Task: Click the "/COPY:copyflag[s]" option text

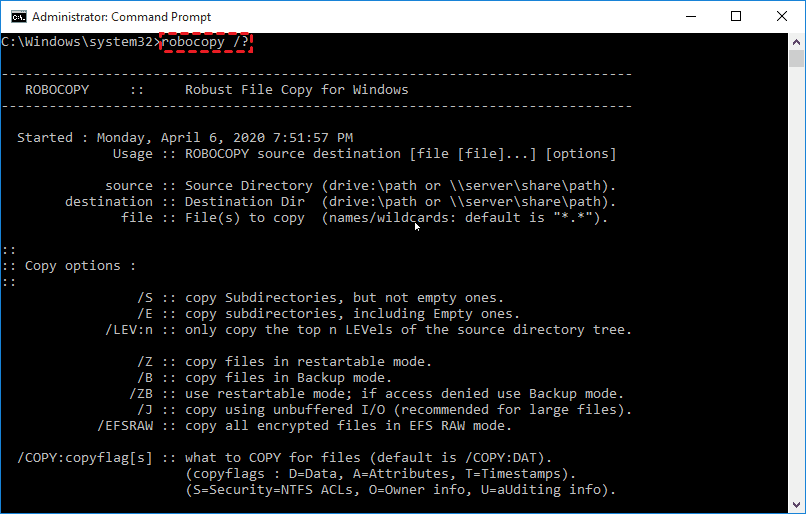Action: point(85,458)
